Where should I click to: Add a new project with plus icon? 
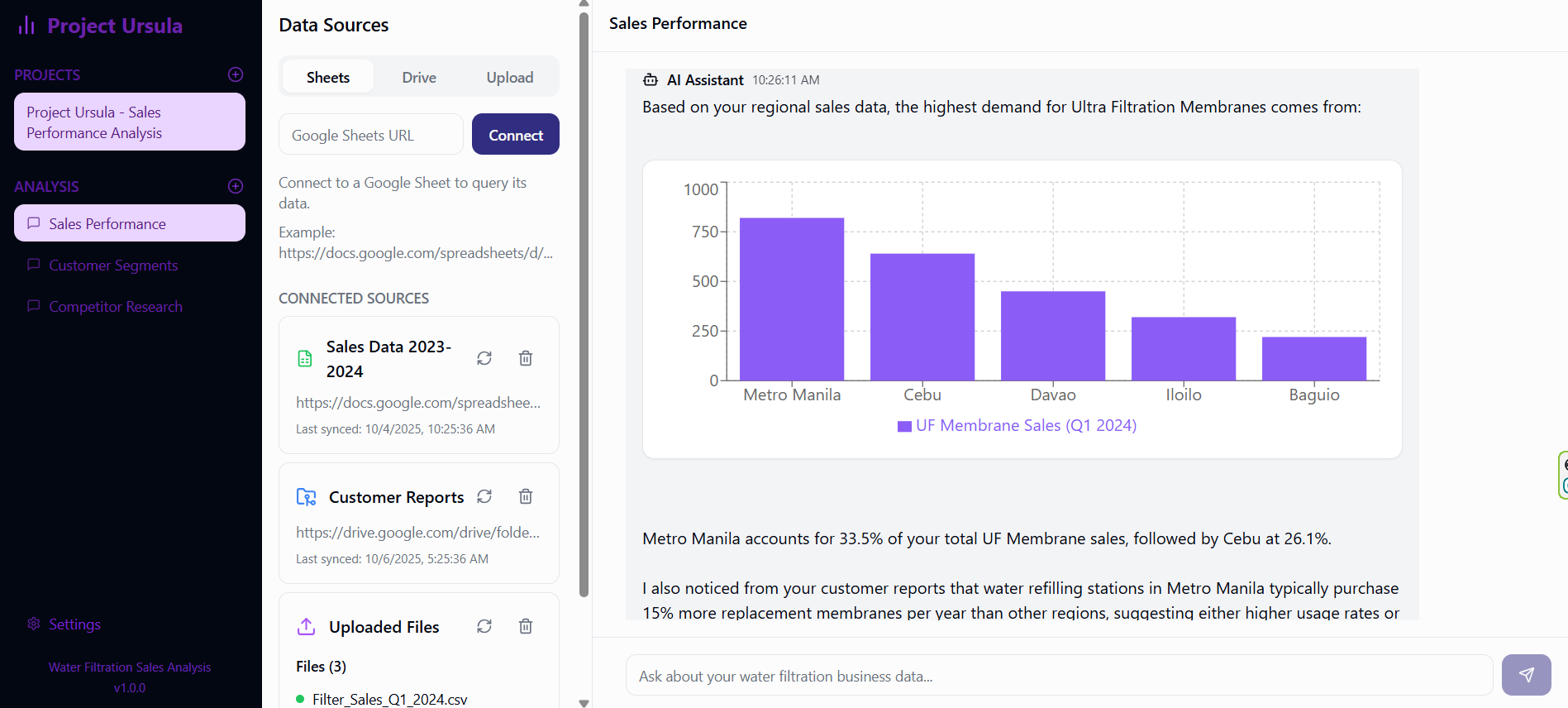236,74
